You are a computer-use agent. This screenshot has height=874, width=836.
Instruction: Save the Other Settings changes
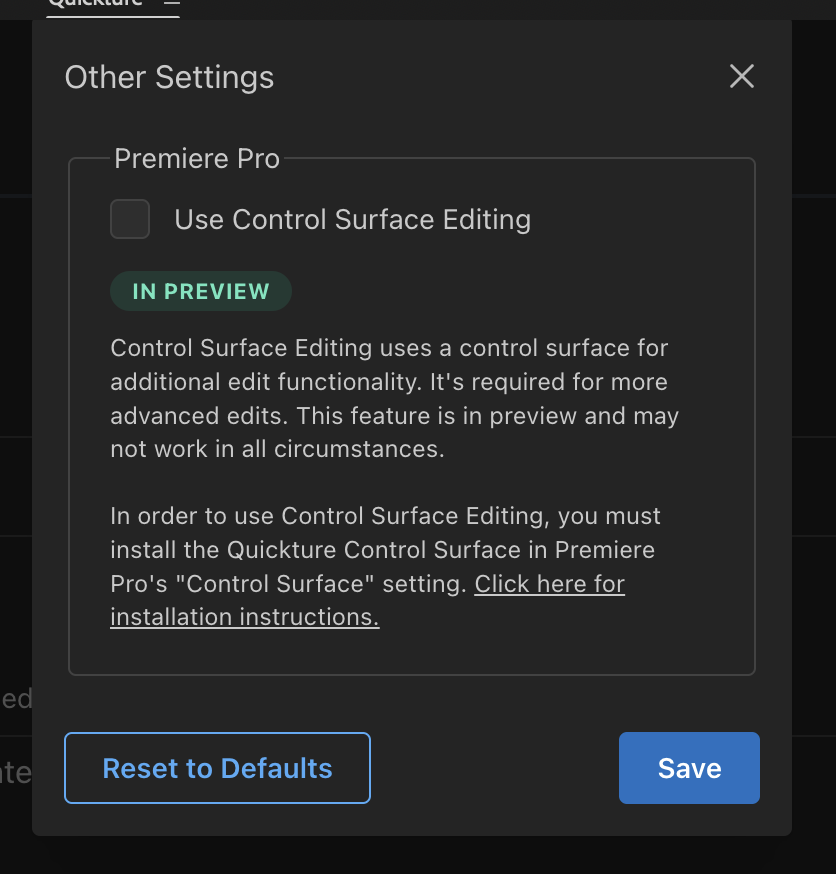(689, 768)
